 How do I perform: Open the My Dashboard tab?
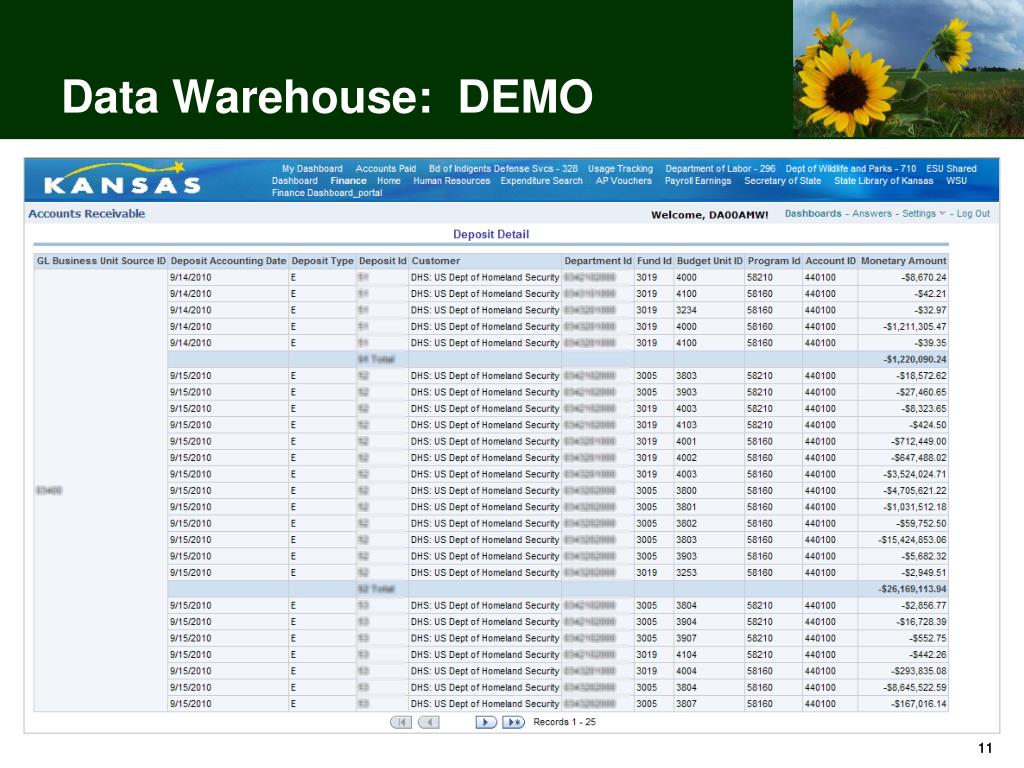(312, 168)
